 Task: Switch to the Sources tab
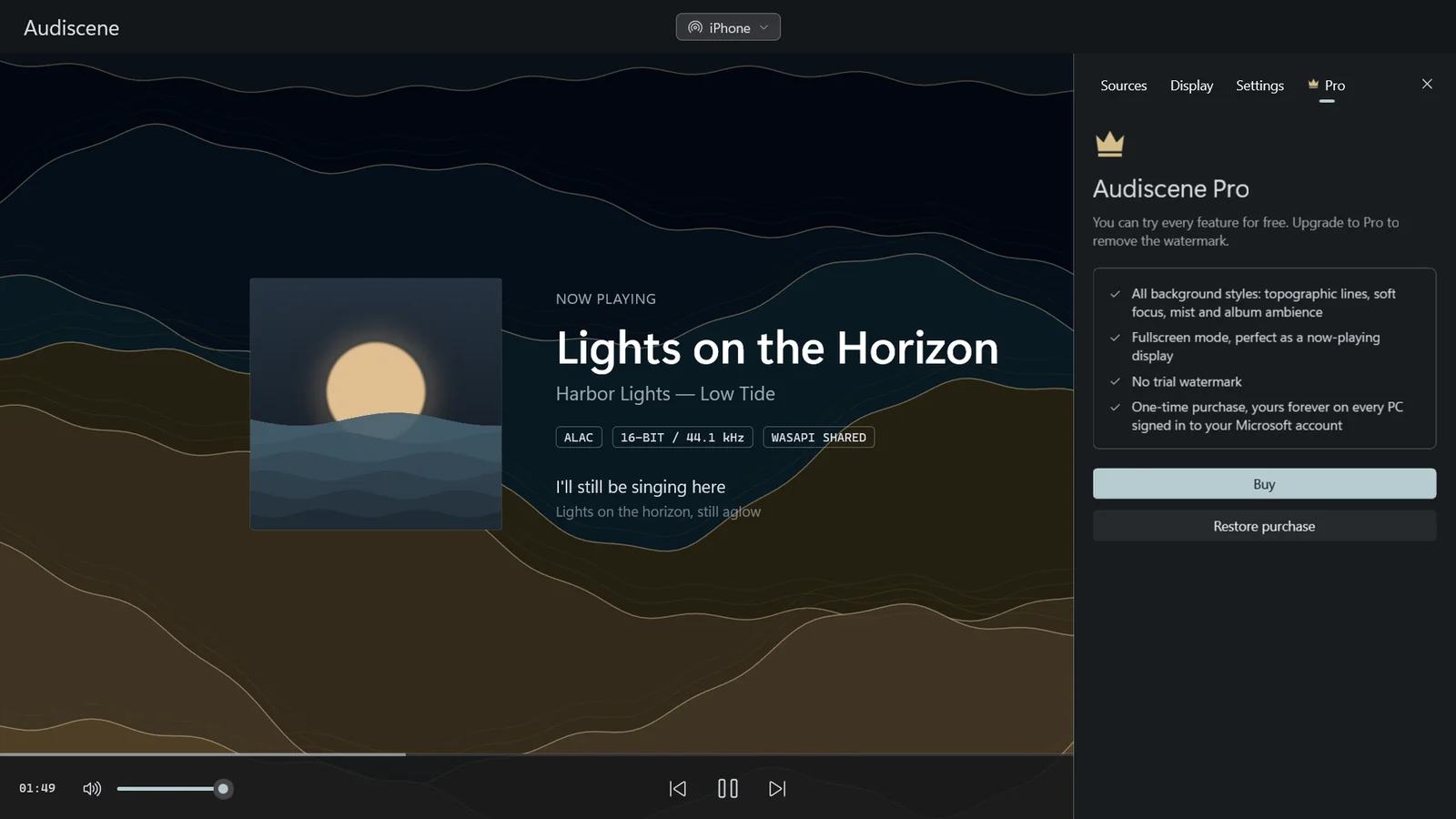click(x=1124, y=86)
